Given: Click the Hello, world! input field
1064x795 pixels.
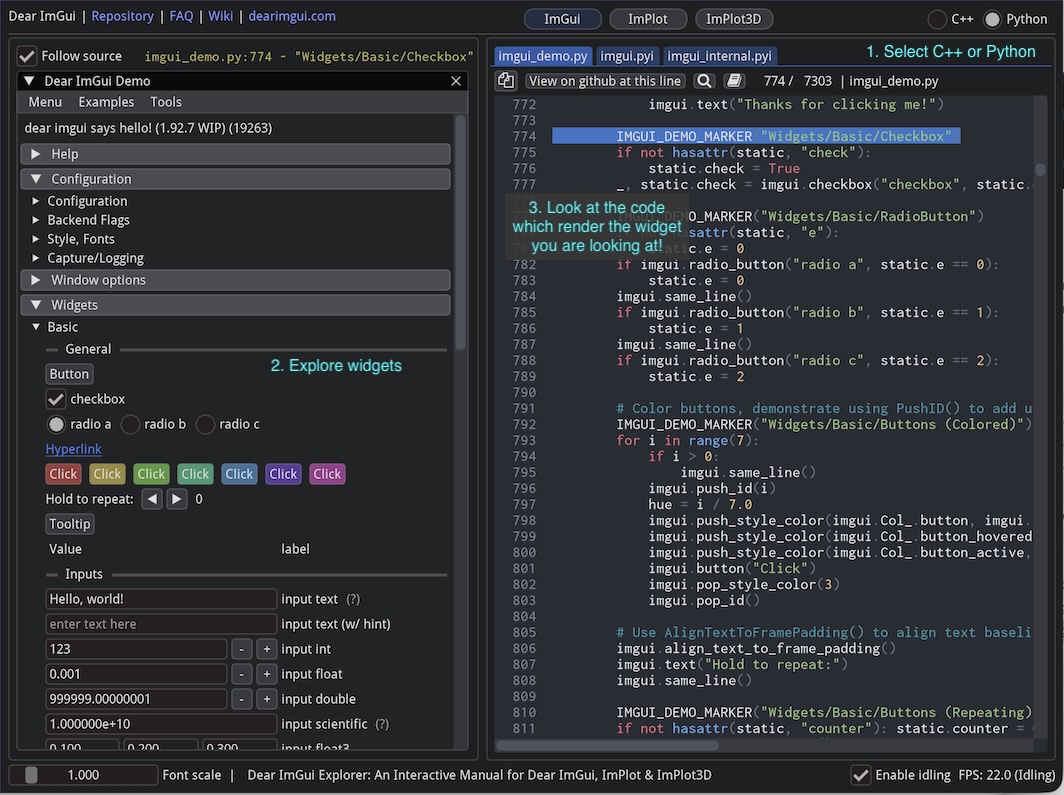Looking at the screenshot, I should click(x=160, y=597).
